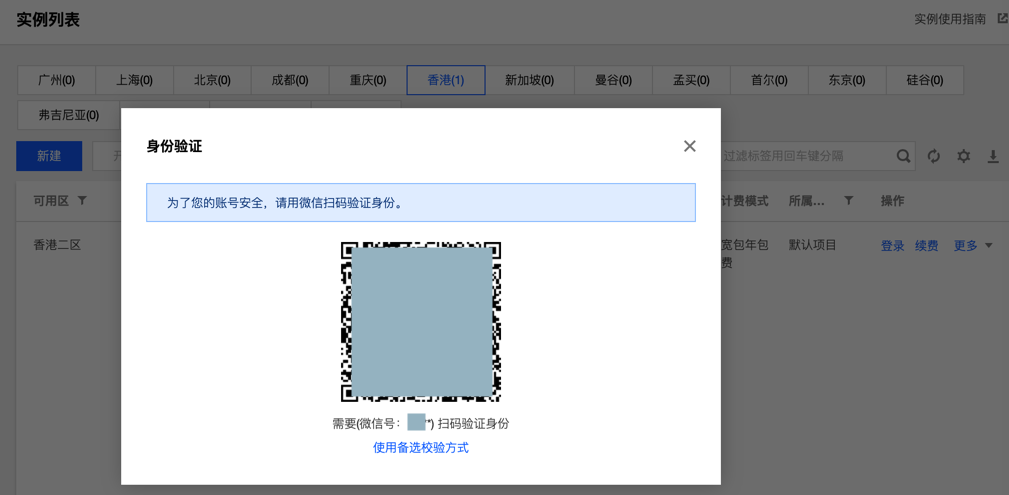Switch to 硅谷(0) region tab
The width and height of the screenshot is (1009, 495).
(x=925, y=80)
